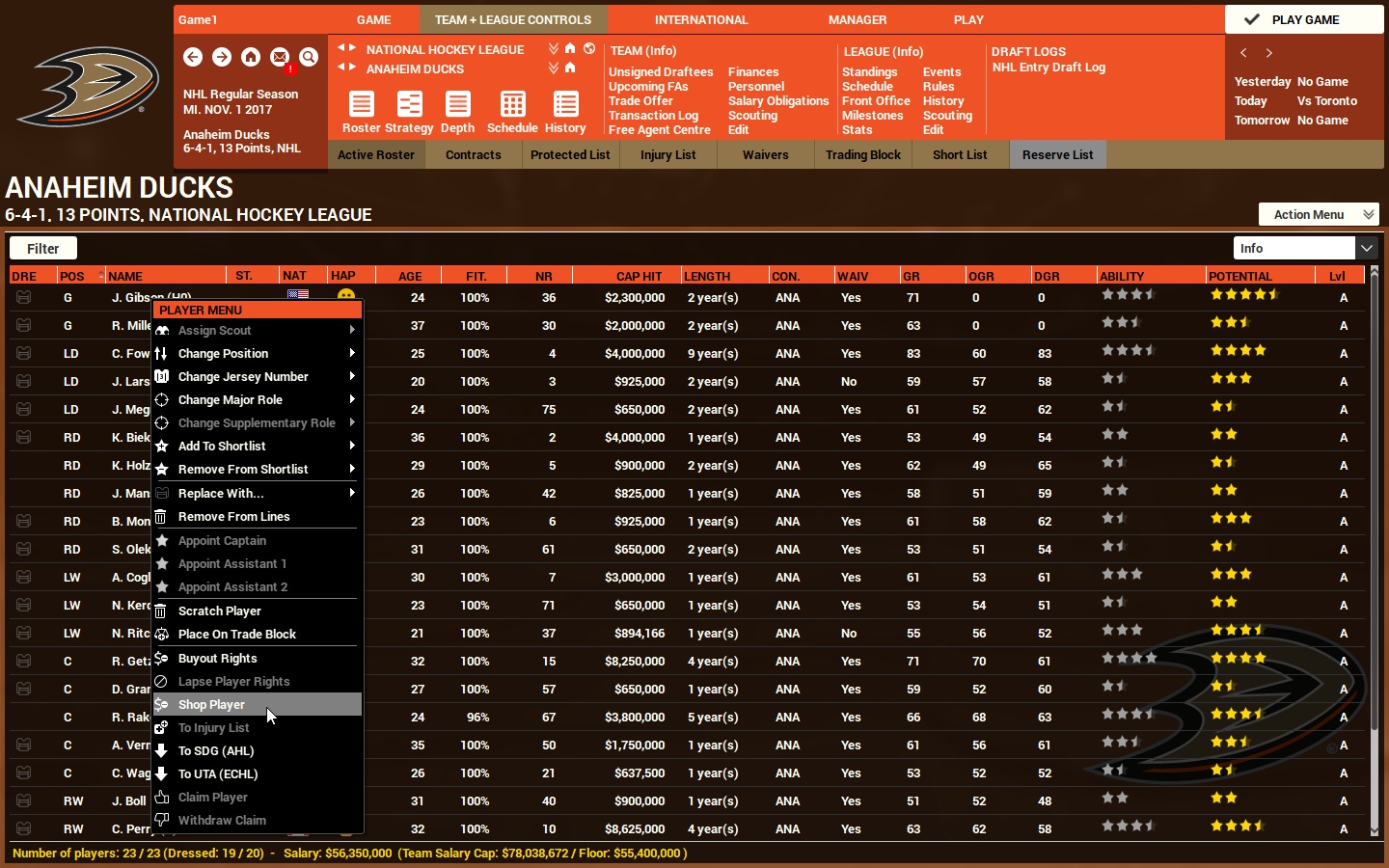This screenshot has width=1389, height=868.
Task: Click the magnifying glass search icon
Action: click(x=309, y=58)
